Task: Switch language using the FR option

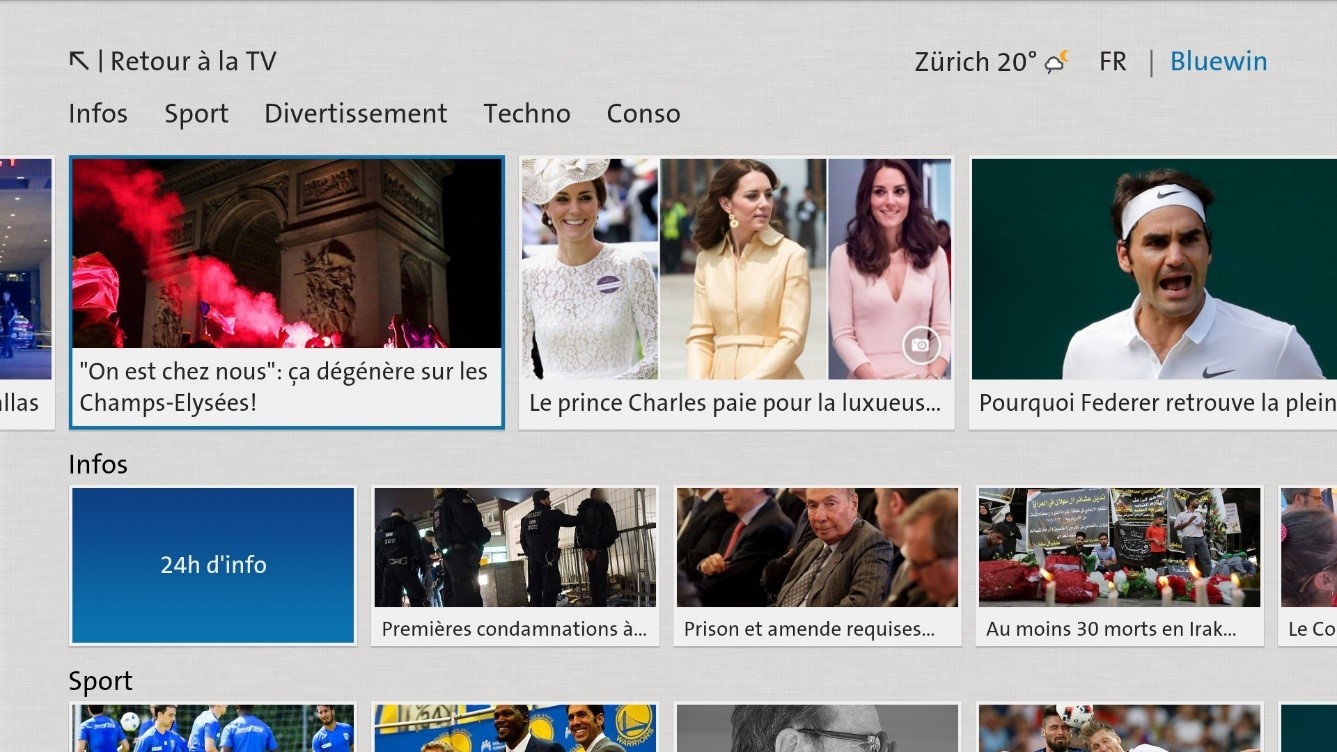Action: tap(1112, 62)
